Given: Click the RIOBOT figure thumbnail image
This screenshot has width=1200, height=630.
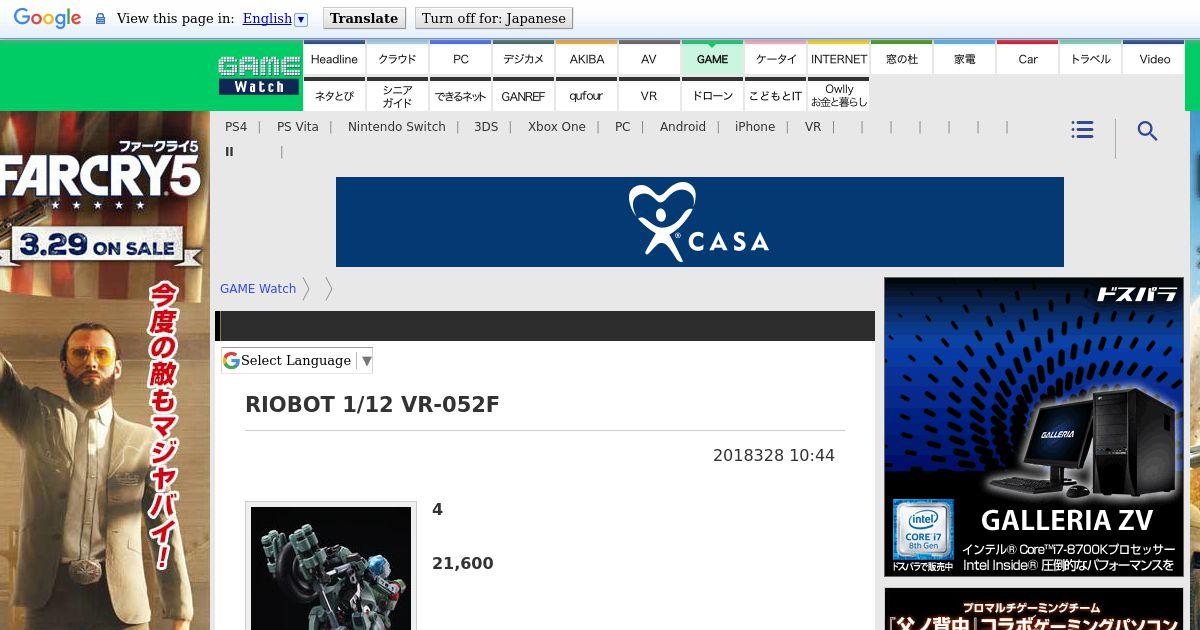Looking at the screenshot, I should point(331,567).
